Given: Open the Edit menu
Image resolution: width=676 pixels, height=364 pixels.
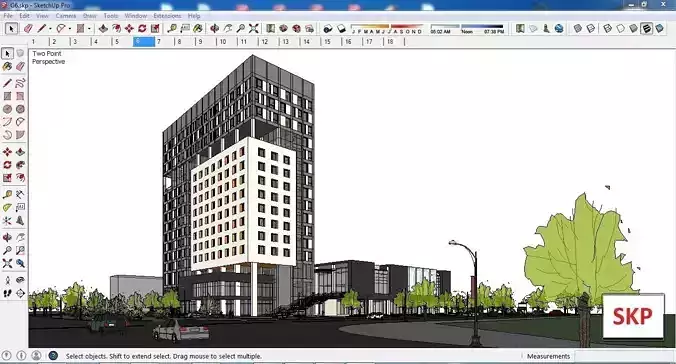Looking at the screenshot, I should (25, 16).
